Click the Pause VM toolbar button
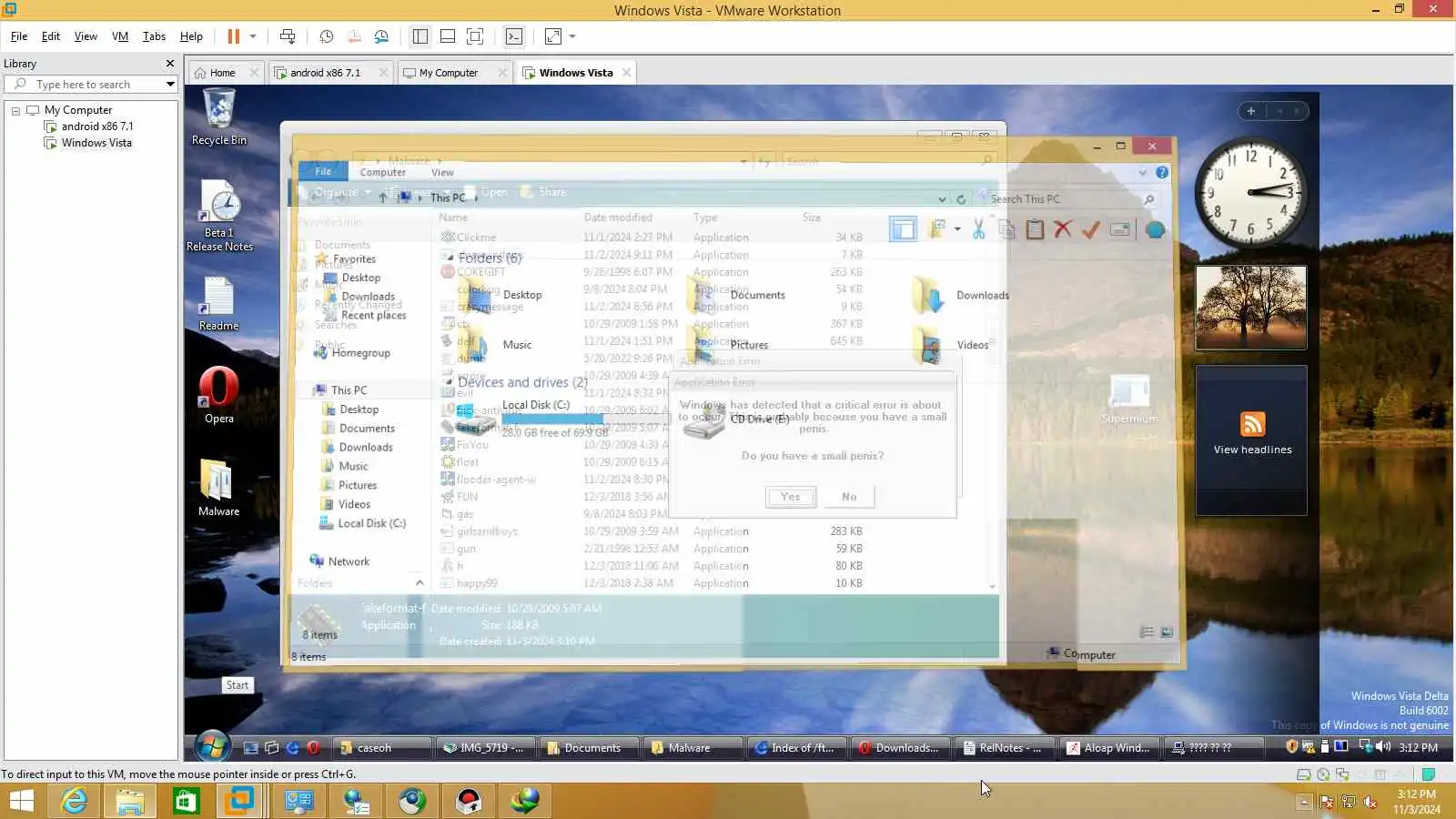 point(234,36)
